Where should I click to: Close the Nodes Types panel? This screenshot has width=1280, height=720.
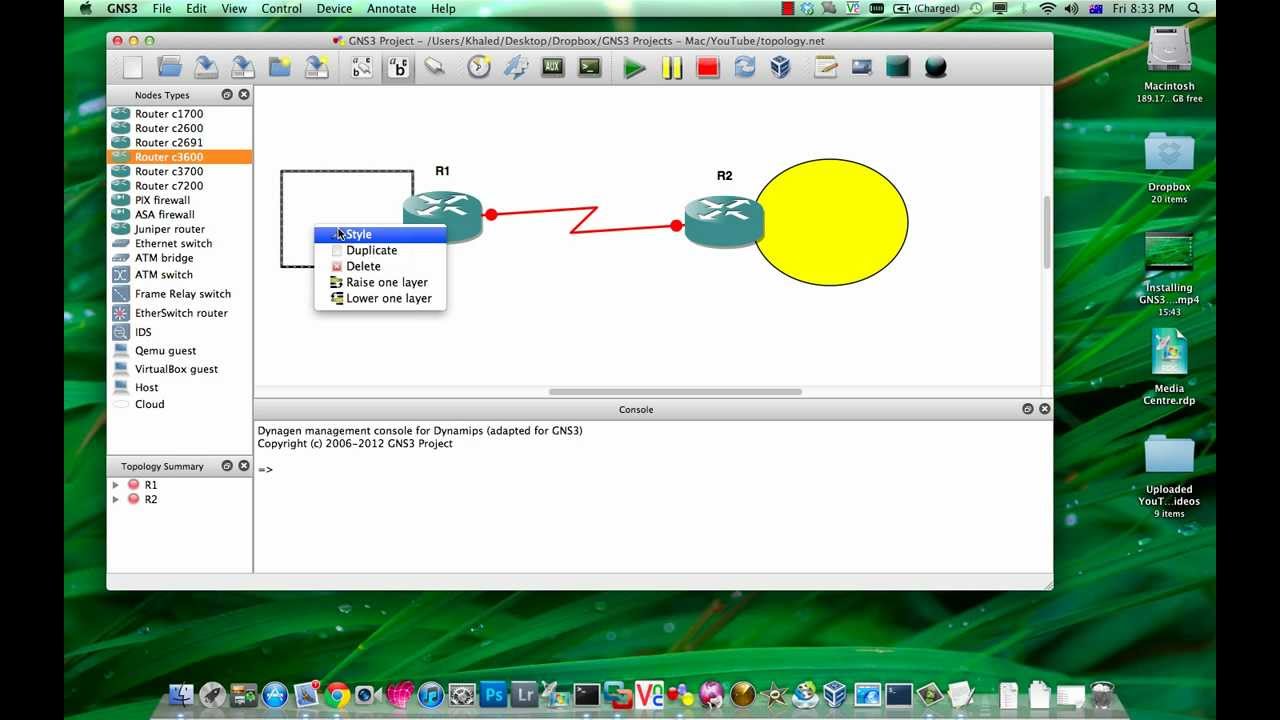coord(244,95)
